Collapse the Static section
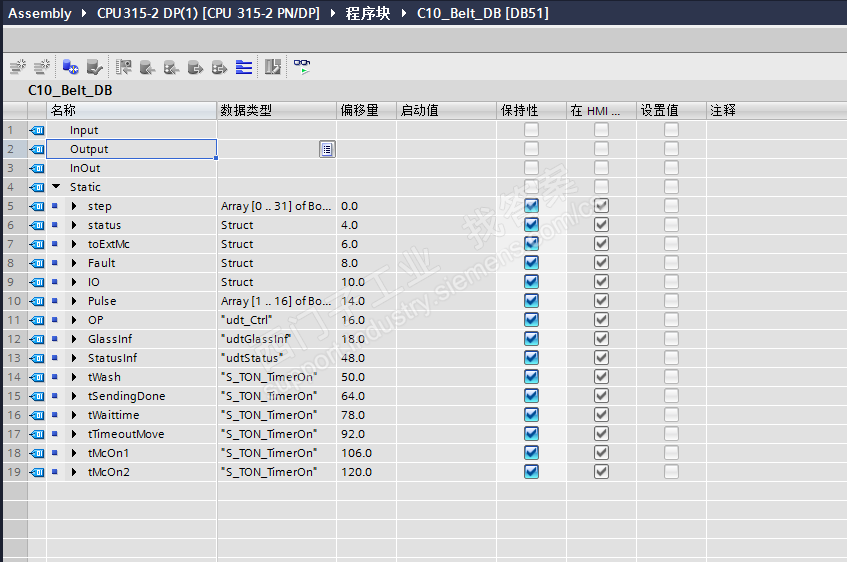847x562 pixels. pos(56,186)
